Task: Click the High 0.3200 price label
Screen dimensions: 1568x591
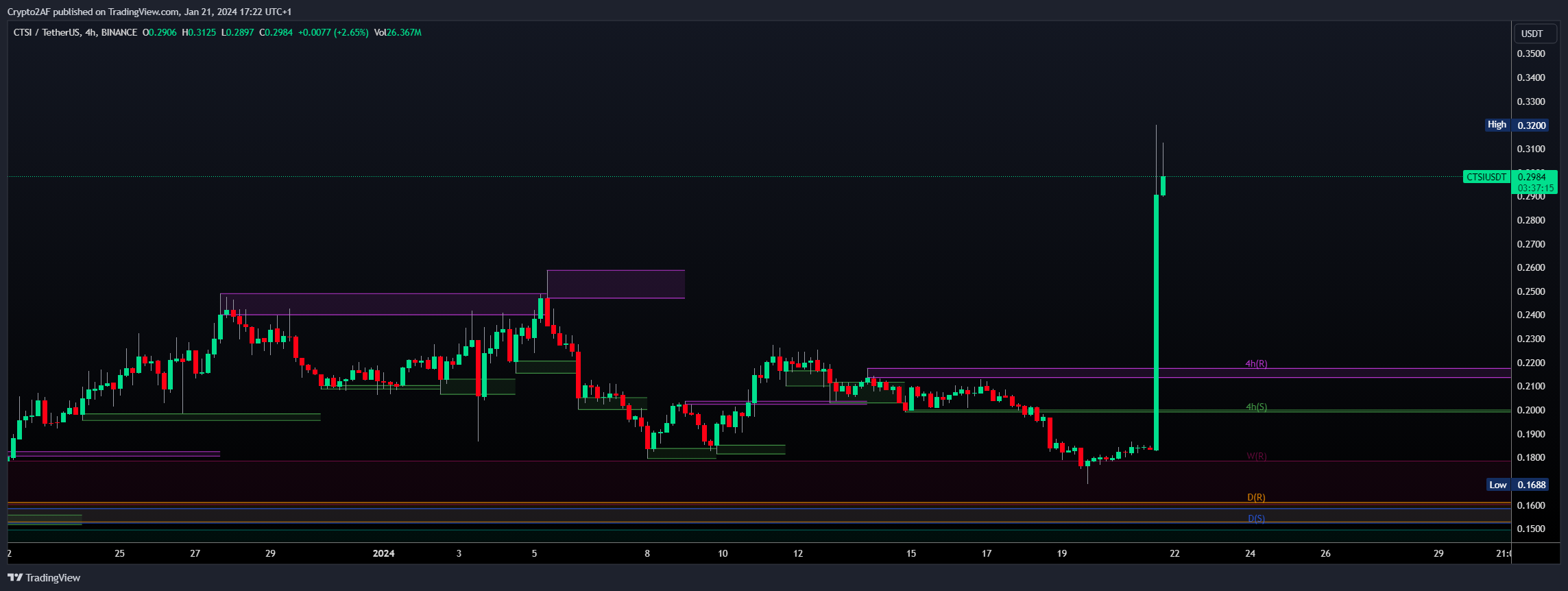Action: click(x=1517, y=125)
